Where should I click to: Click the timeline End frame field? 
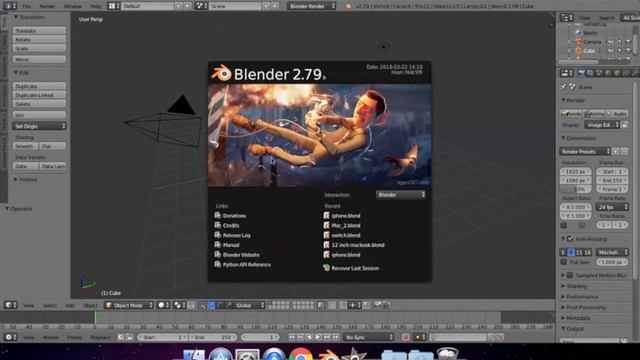click(x=213, y=337)
